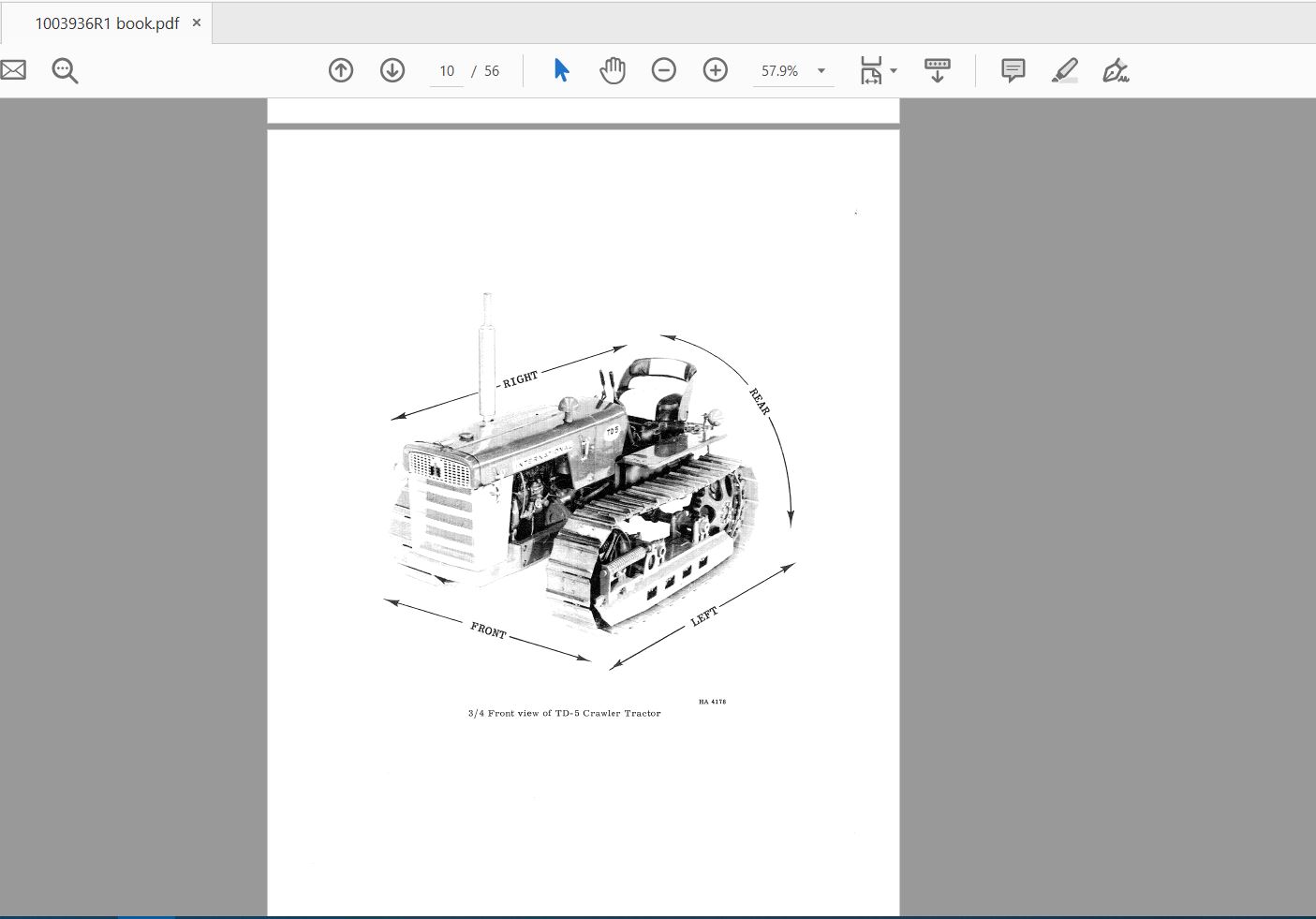Viewport: 1316px width, 919px height.
Task: Open the sign document pen tool
Action: [x=1116, y=70]
